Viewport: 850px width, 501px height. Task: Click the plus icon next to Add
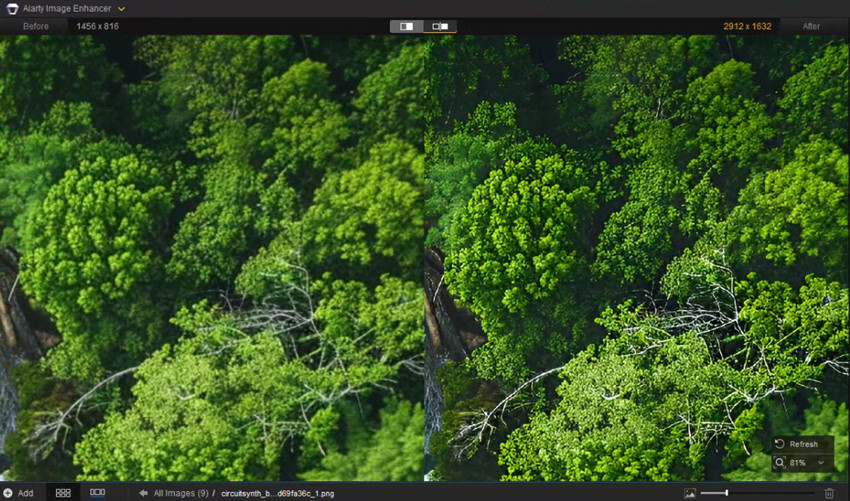tap(7, 493)
